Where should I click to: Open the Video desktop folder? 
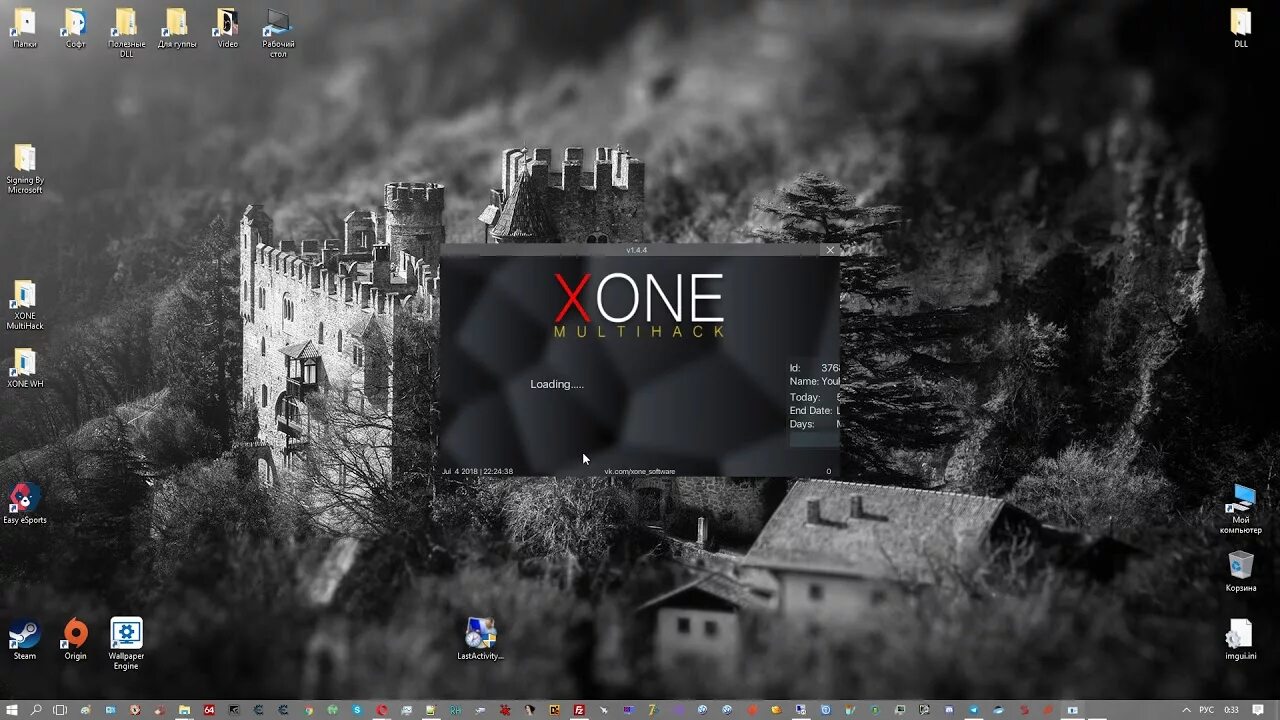click(x=228, y=28)
